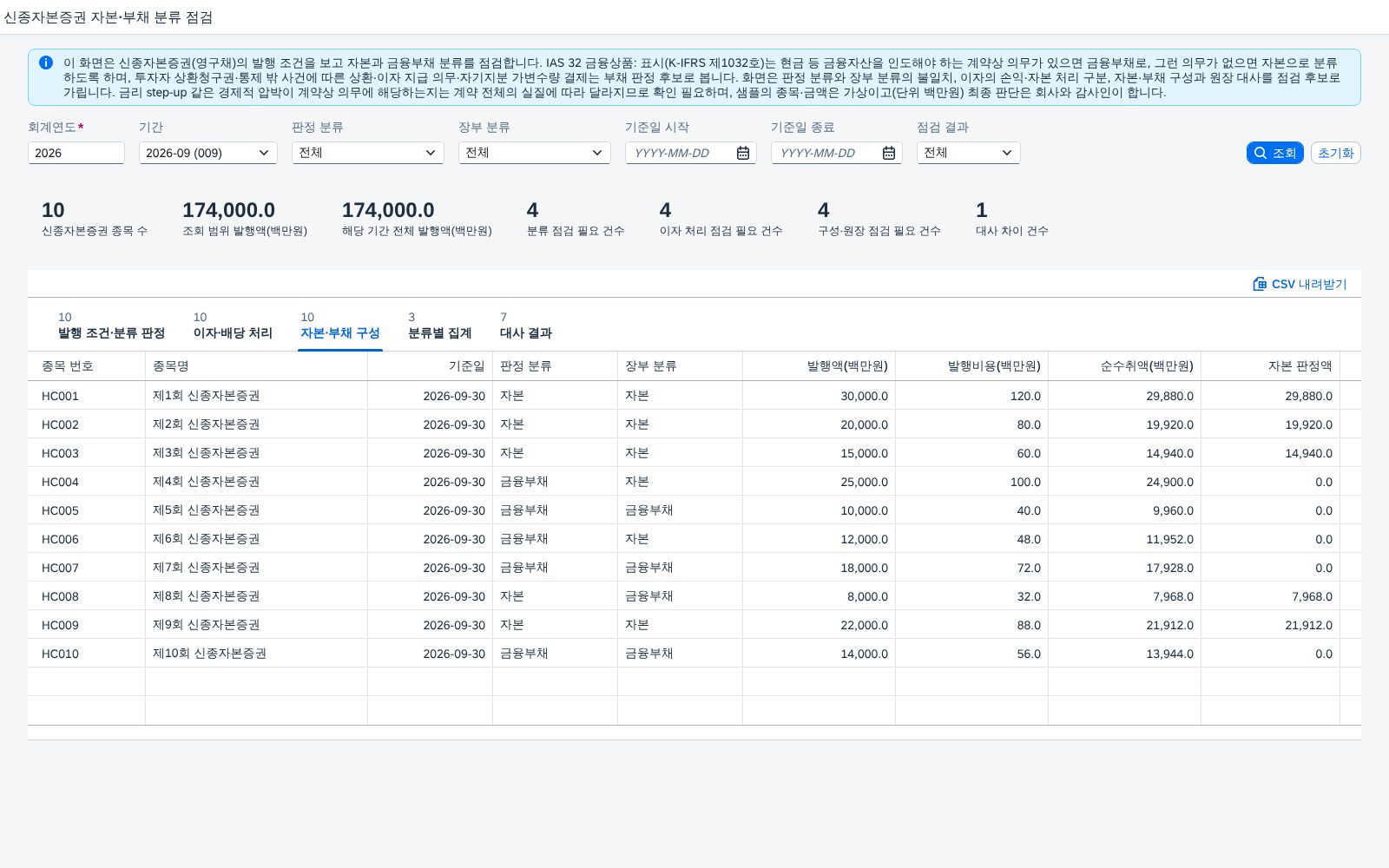Click the 이자 처리 점검 필요 건수 KPI
The width and height of the screenshot is (1389, 868).
pos(721,219)
